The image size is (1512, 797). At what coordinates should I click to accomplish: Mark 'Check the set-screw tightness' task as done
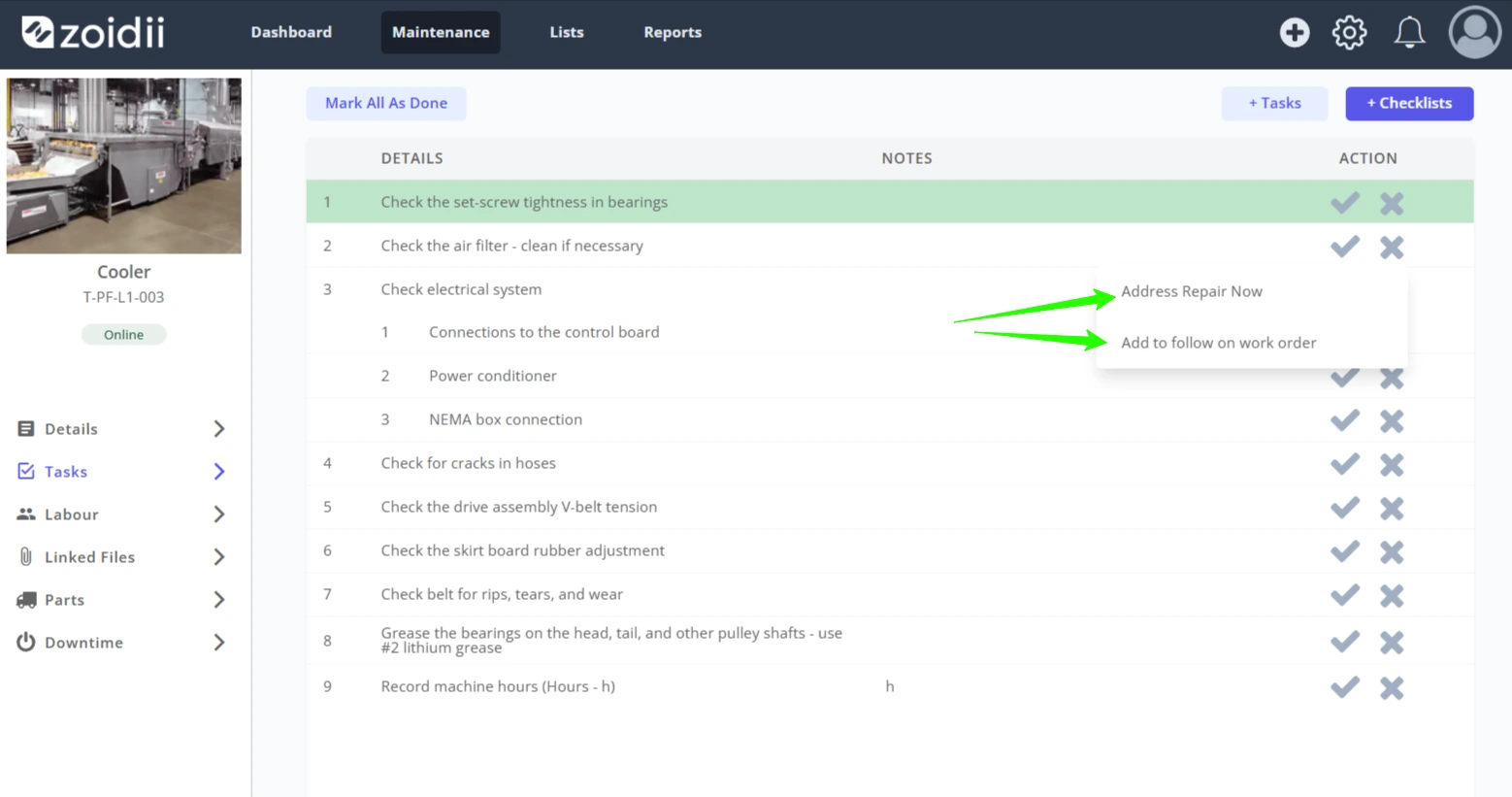point(1344,202)
